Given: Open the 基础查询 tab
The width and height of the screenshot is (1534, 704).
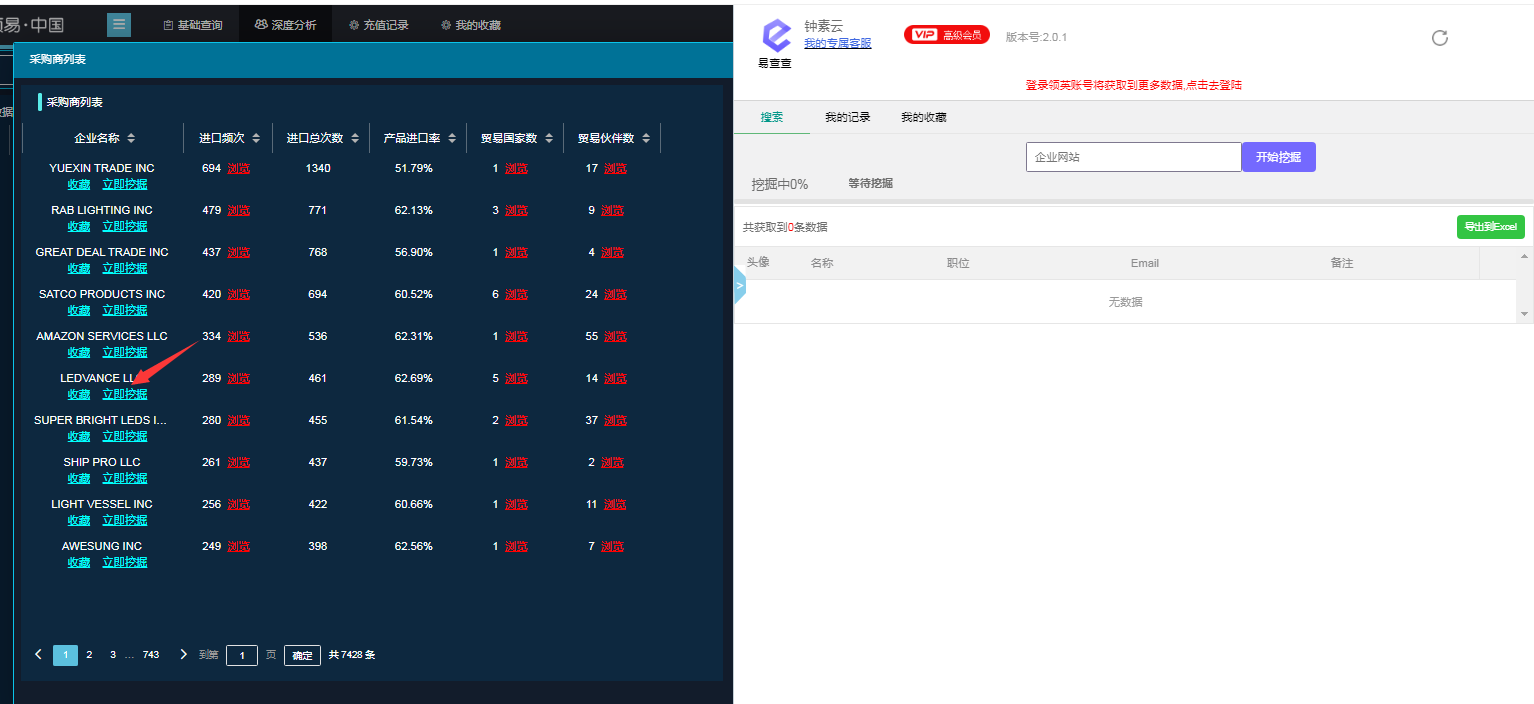Looking at the screenshot, I should (x=193, y=25).
